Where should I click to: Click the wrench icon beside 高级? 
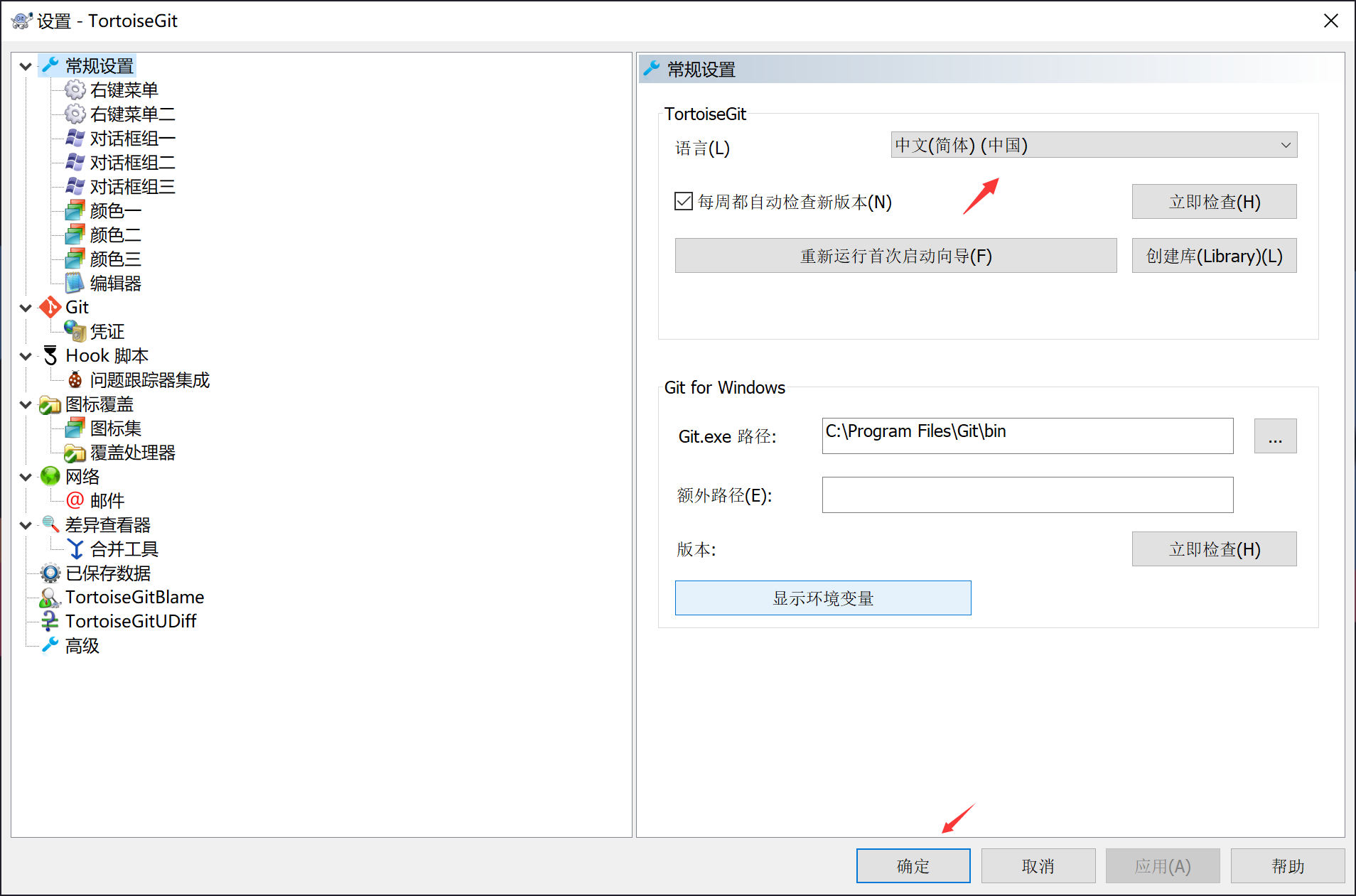click(x=50, y=646)
